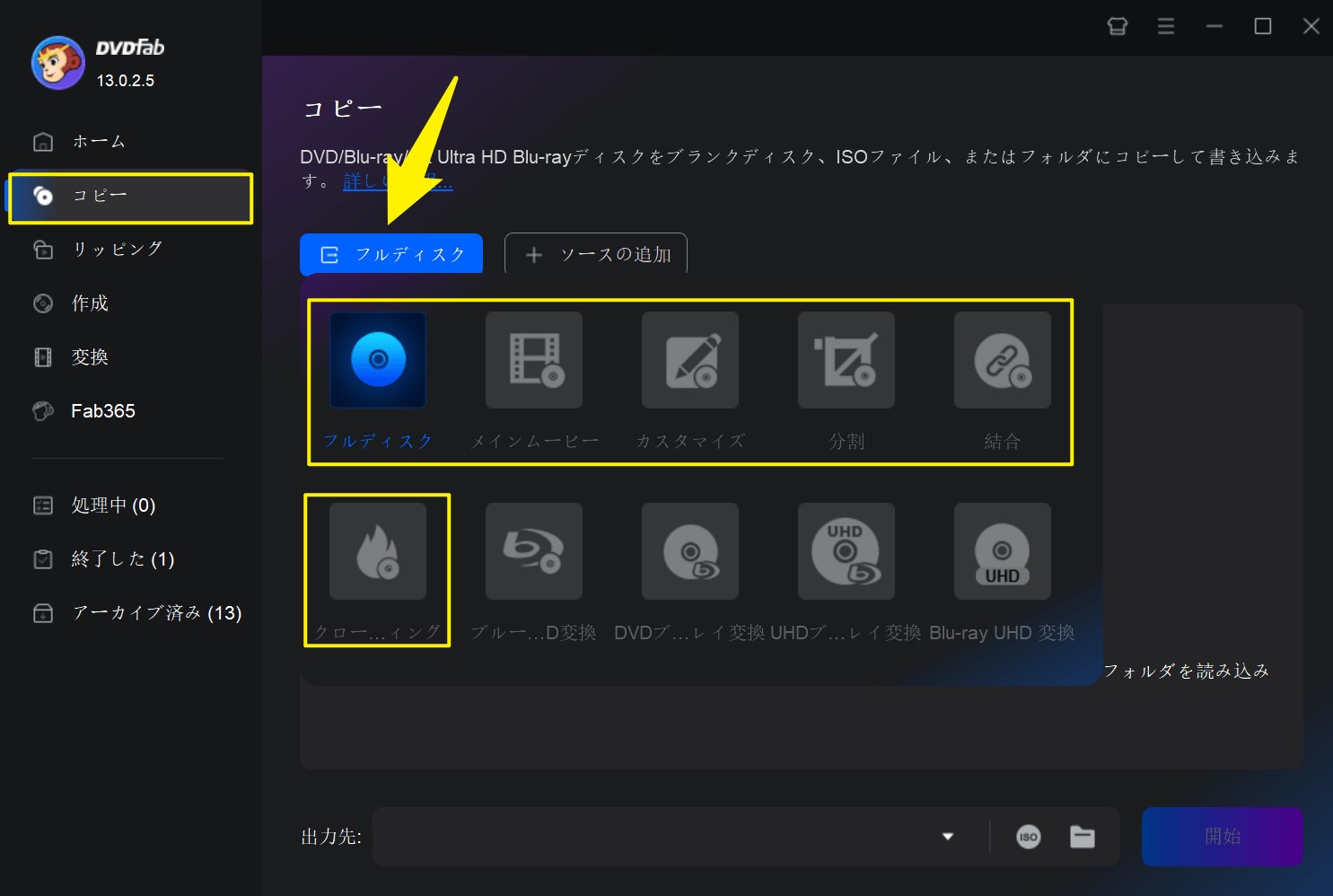The height and width of the screenshot is (896, 1333).
Task: Choose the DVD to Blu-ray conversion icon
Action: click(690, 551)
